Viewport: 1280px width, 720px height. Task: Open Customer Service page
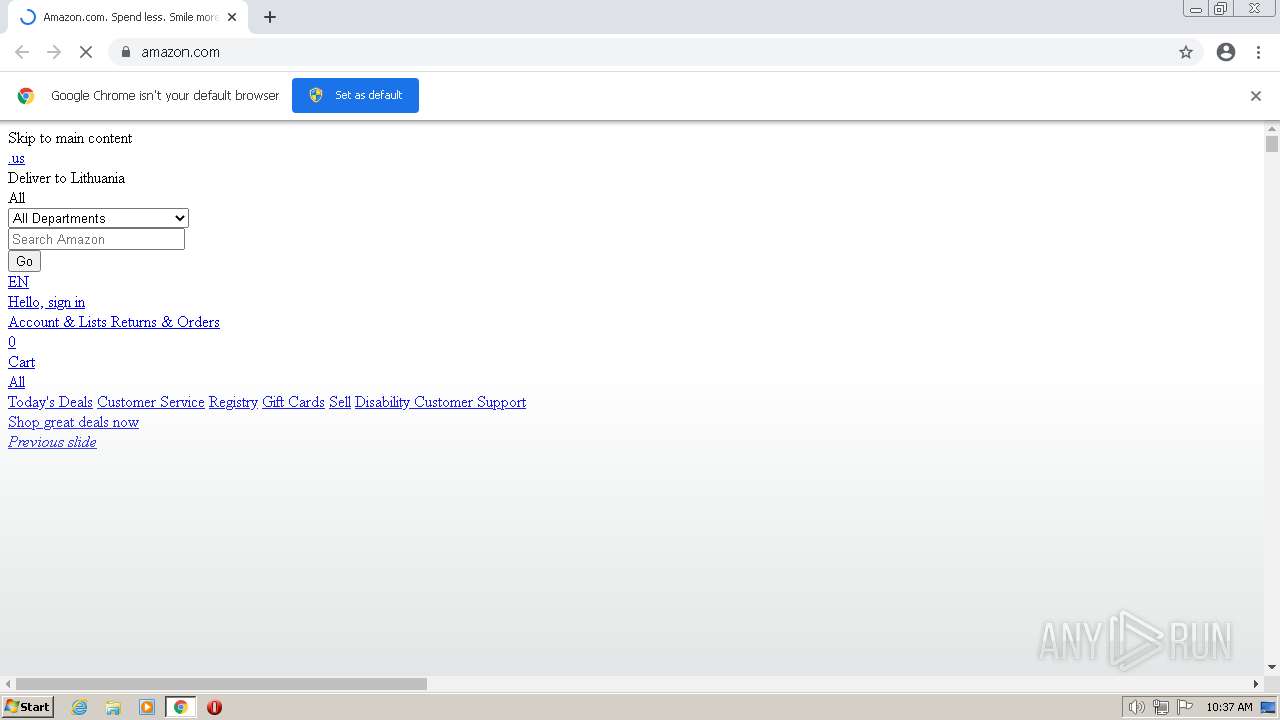[151, 402]
